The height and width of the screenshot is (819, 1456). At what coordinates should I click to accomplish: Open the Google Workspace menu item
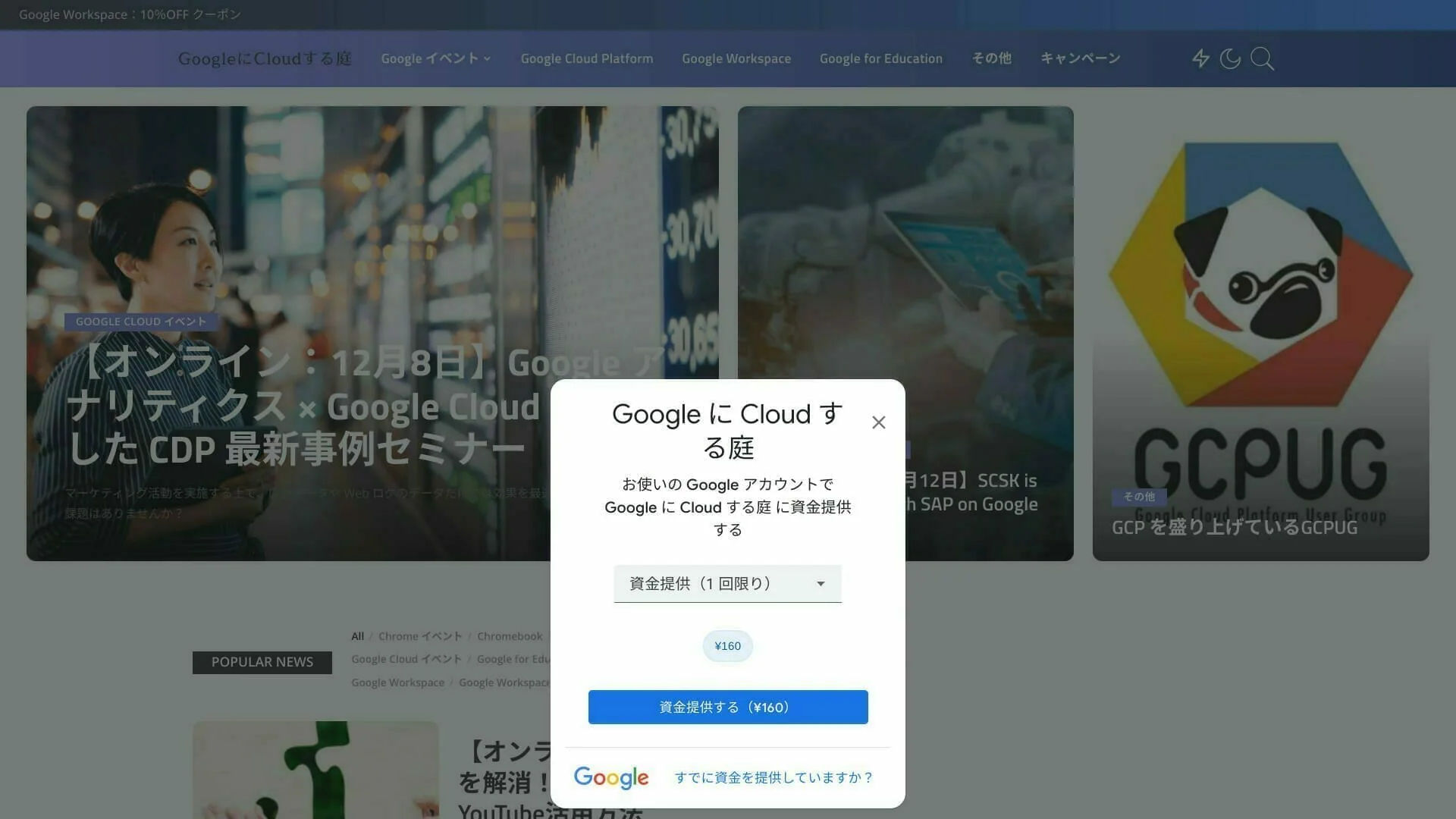pos(736,58)
